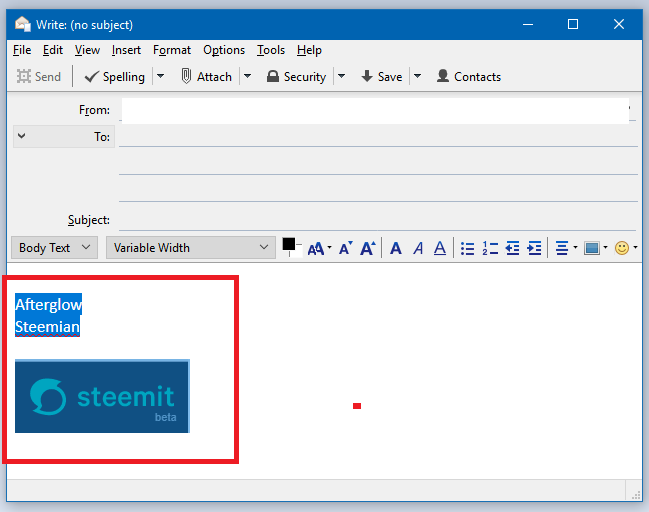This screenshot has width=649, height=512.
Task: Open the File menu
Action: (22, 50)
